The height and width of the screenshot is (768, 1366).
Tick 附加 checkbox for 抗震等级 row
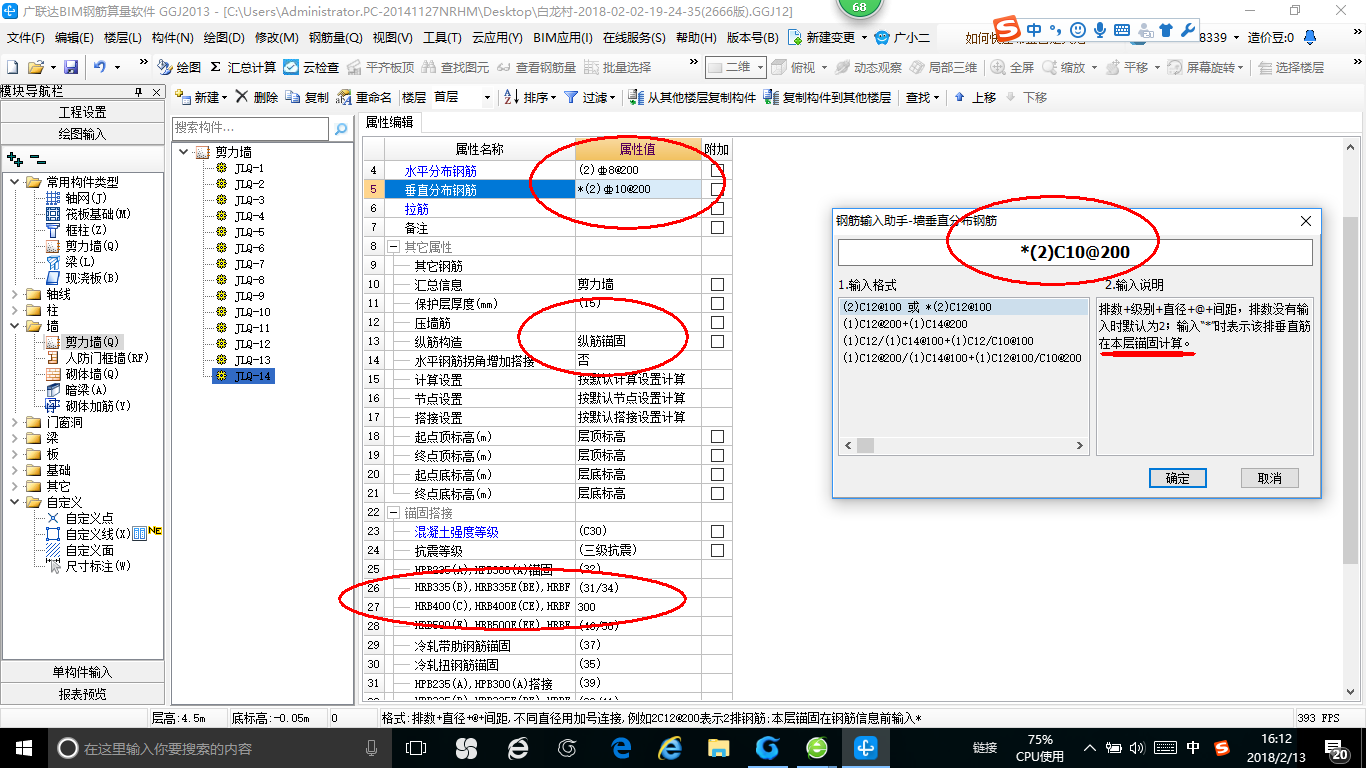click(x=717, y=550)
